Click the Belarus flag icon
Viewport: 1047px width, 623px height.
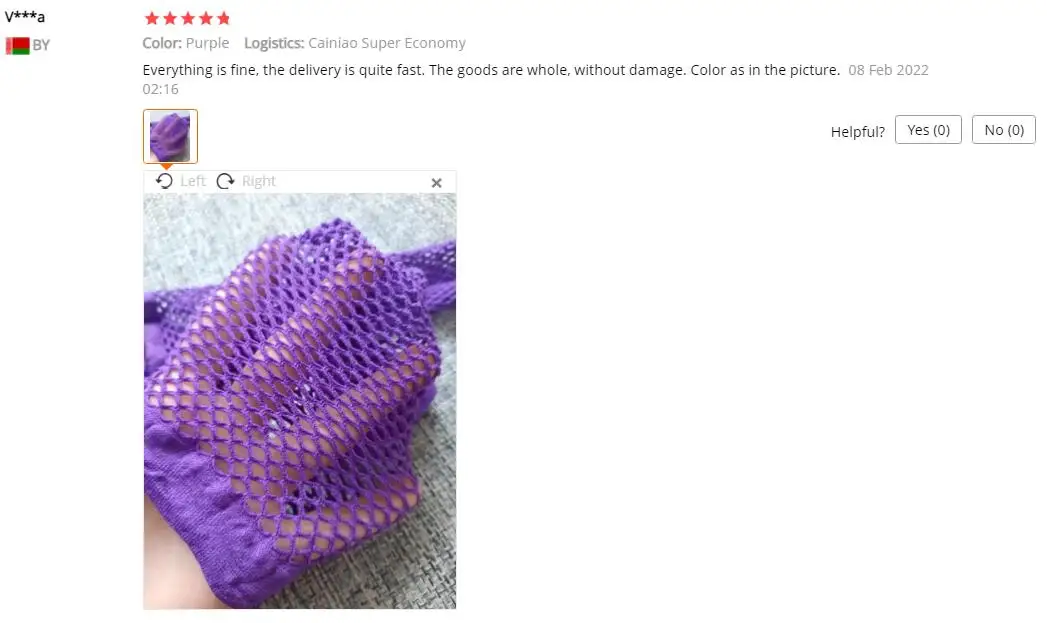coord(17,45)
